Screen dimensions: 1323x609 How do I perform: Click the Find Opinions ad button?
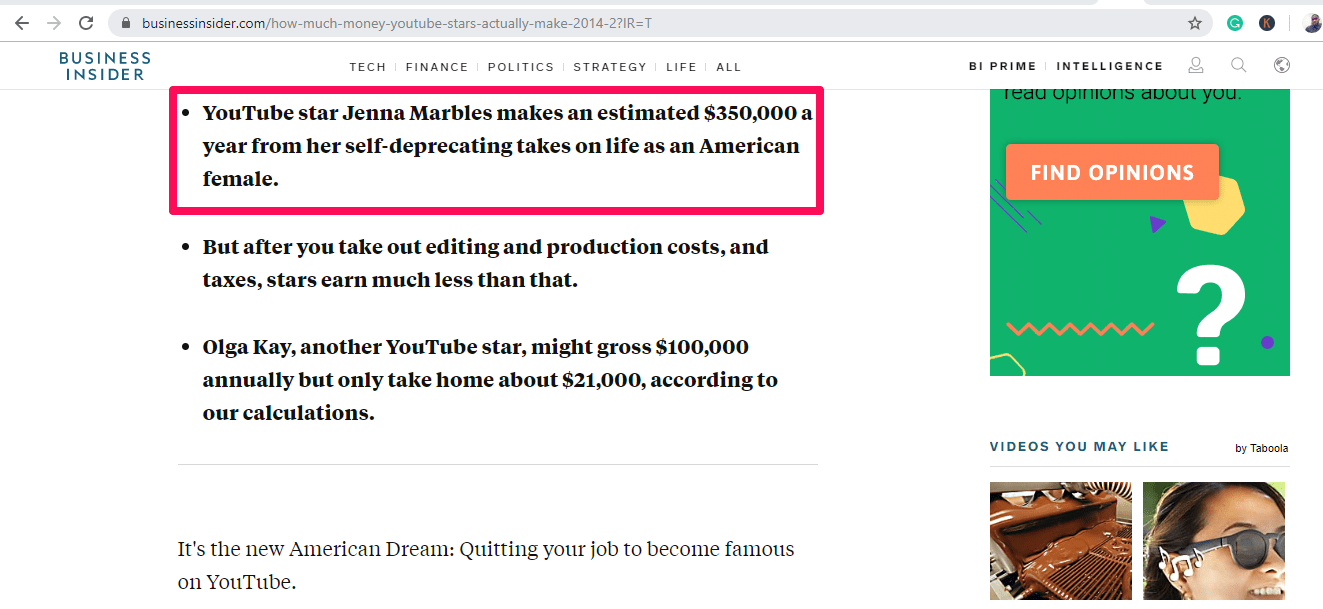tap(1112, 172)
